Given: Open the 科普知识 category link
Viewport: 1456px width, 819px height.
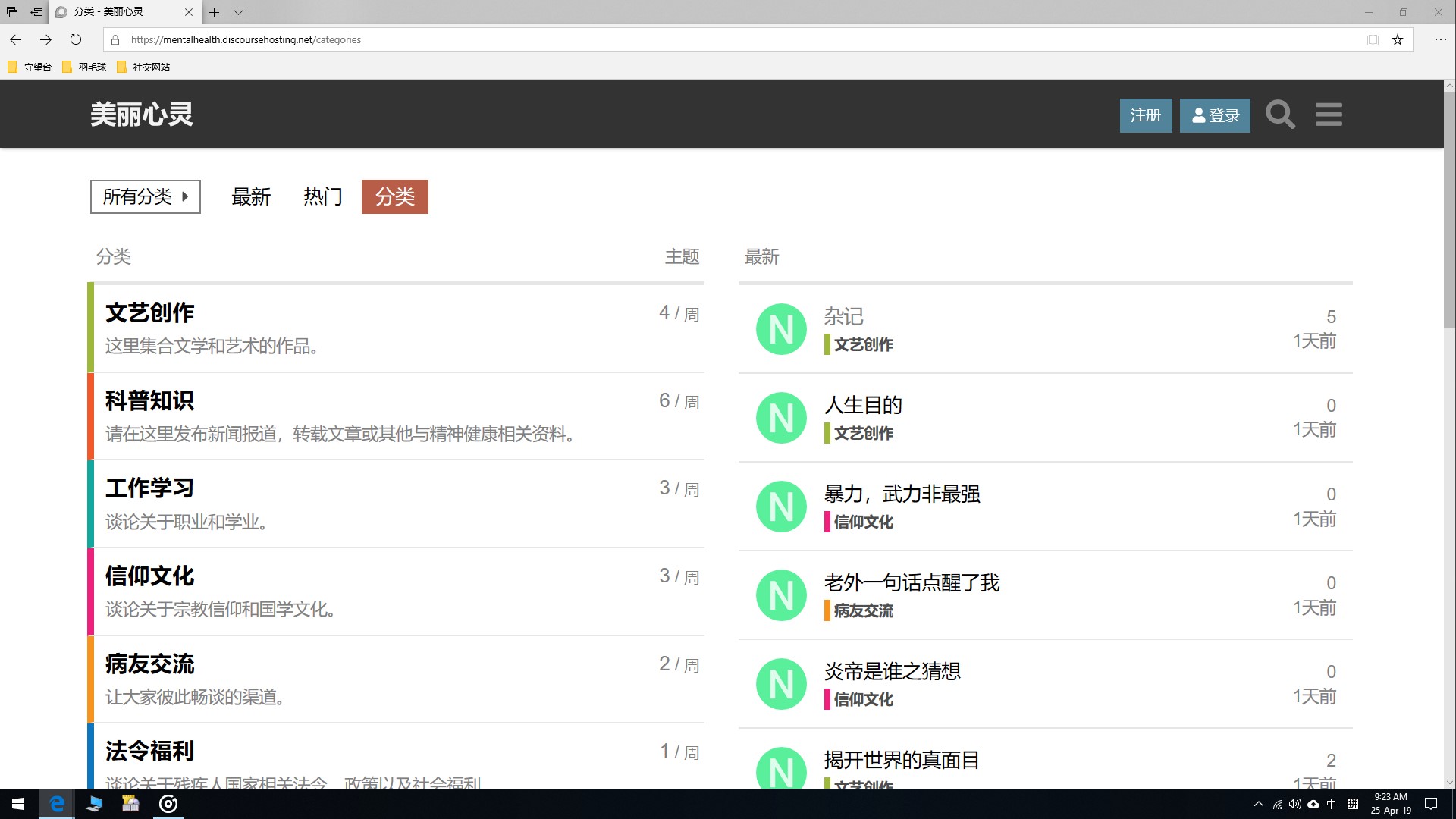Looking at the screenshot, I should pyautogui.click(x=149, y=400).
